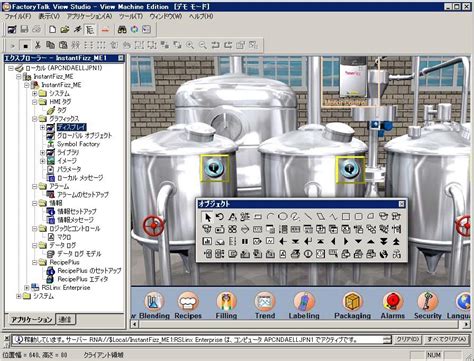Click the Zoom In magnifier icon
The image size is (474, 361).
click(190, 45)
